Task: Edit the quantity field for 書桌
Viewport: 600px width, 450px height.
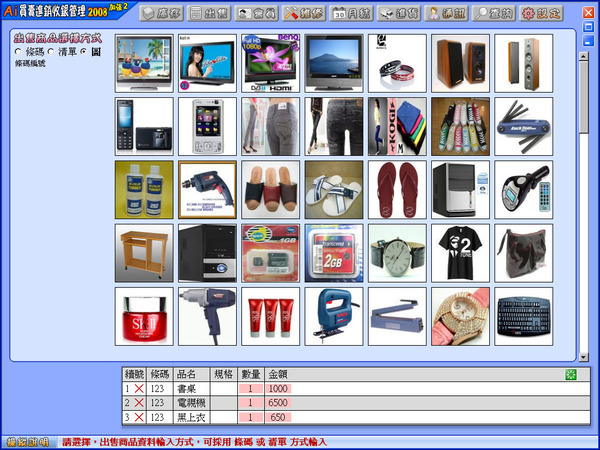Action: point(250,389)
